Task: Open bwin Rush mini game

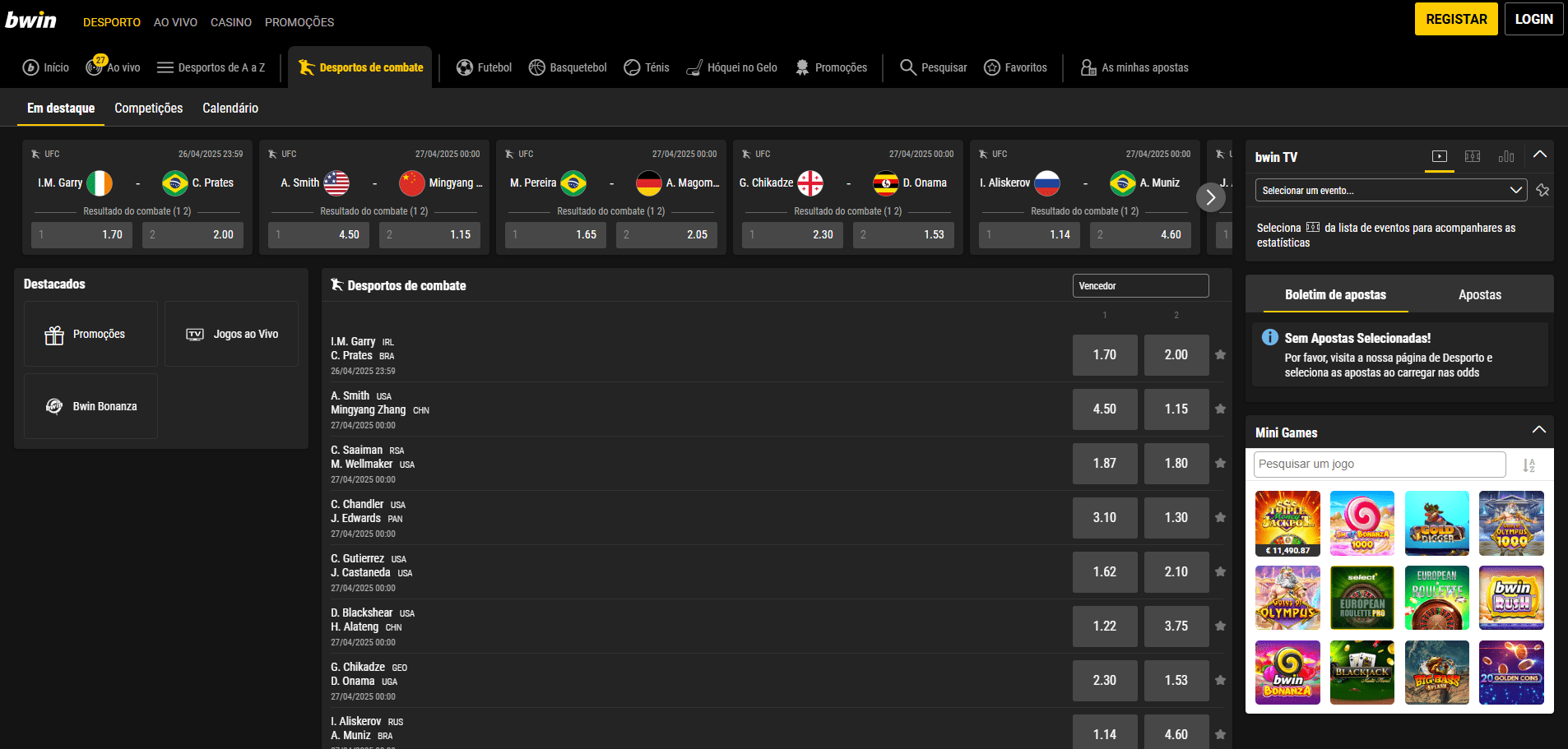Action: [x=1512, y=599]
